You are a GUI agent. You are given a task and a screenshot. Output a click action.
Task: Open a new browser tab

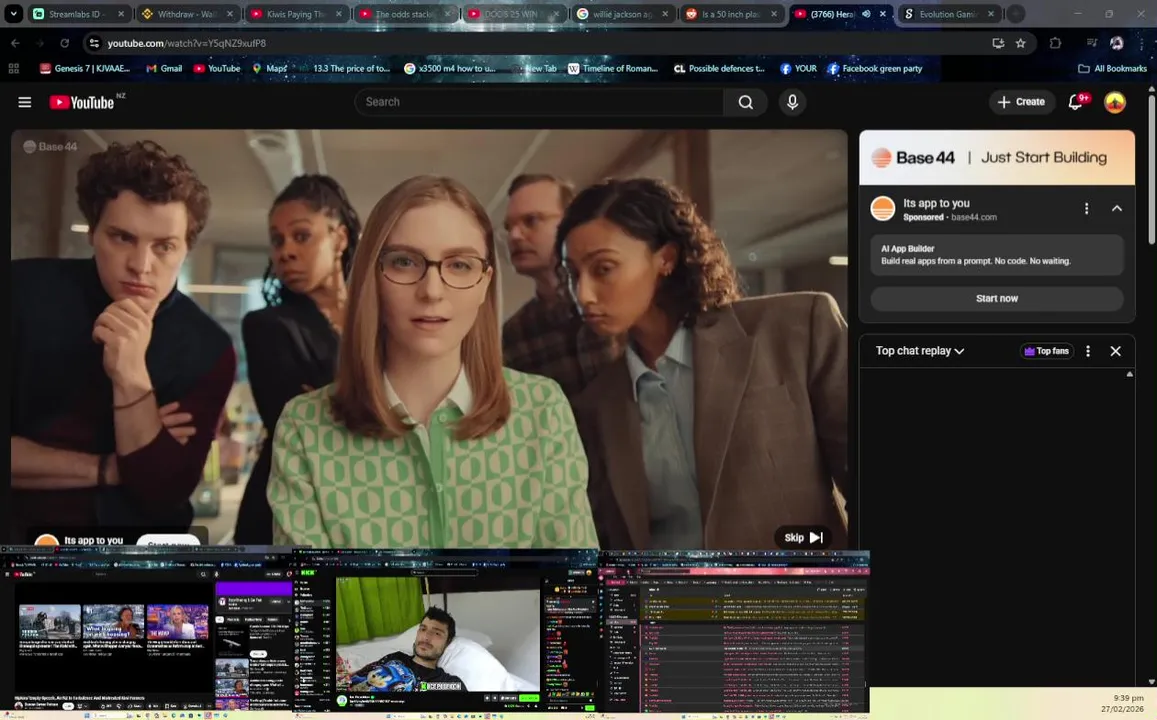[x=1016, y=14]
